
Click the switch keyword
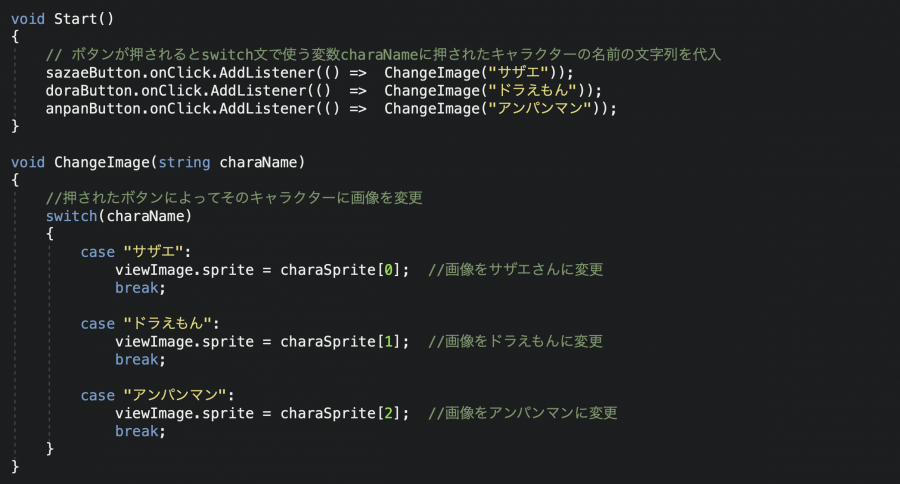click(x=71, y=216)
